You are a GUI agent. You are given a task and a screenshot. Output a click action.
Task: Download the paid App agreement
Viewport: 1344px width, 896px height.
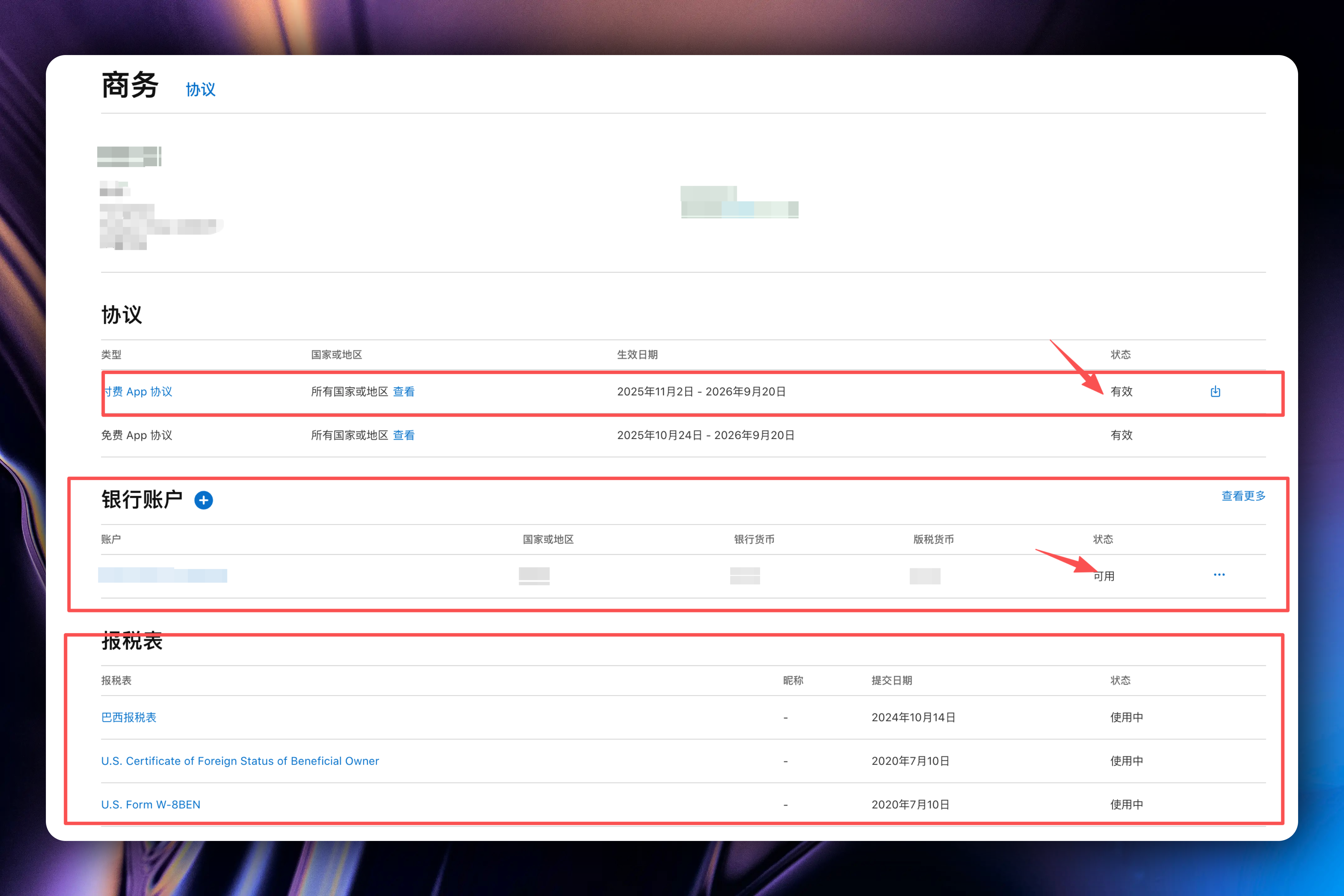coord(1215,391)
